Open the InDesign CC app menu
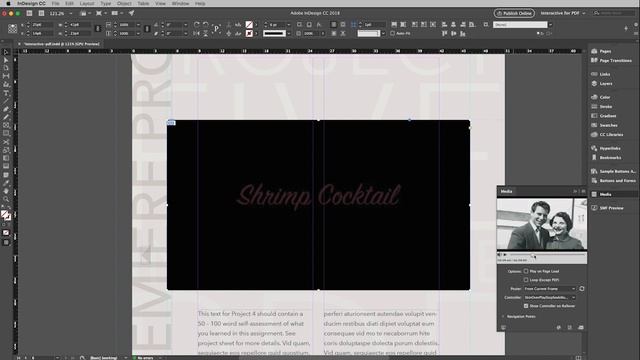 pyautogui.click(x=31, y=3)
